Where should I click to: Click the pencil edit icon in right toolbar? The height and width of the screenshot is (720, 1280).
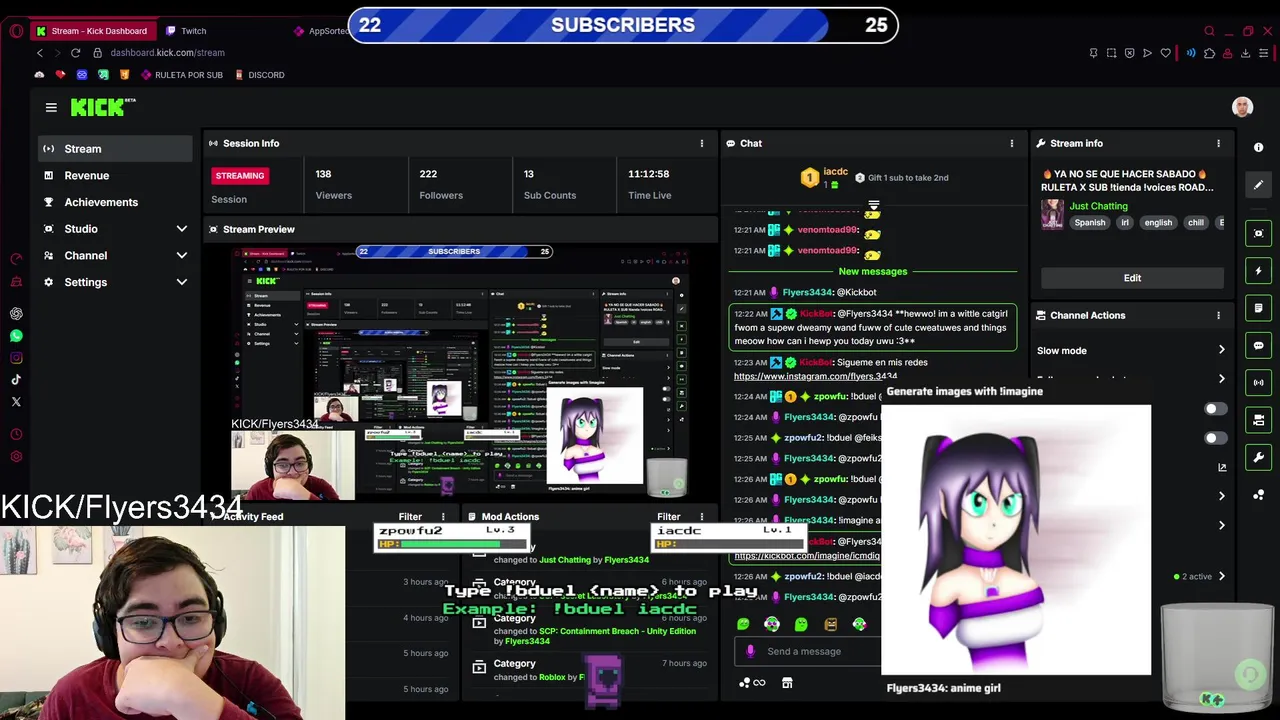point(1259,184)
